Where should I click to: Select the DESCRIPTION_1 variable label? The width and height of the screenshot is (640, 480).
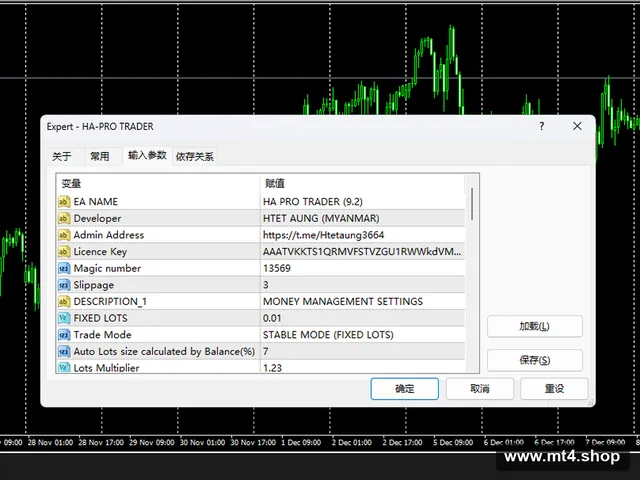pyautogui.click(x=110, y=302)
